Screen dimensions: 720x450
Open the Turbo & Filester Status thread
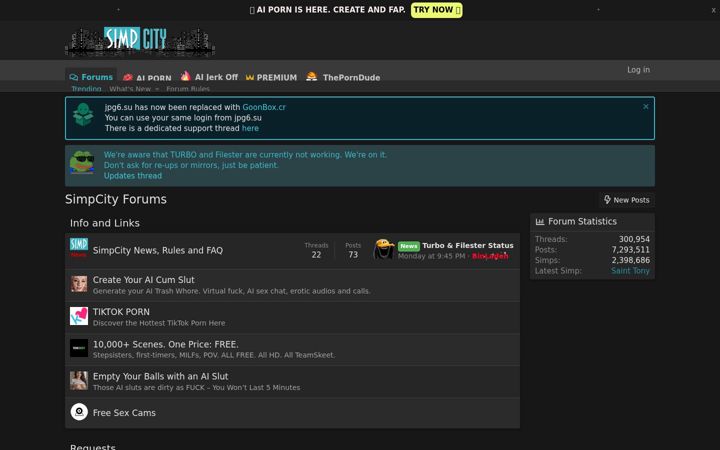click(468, 246)
